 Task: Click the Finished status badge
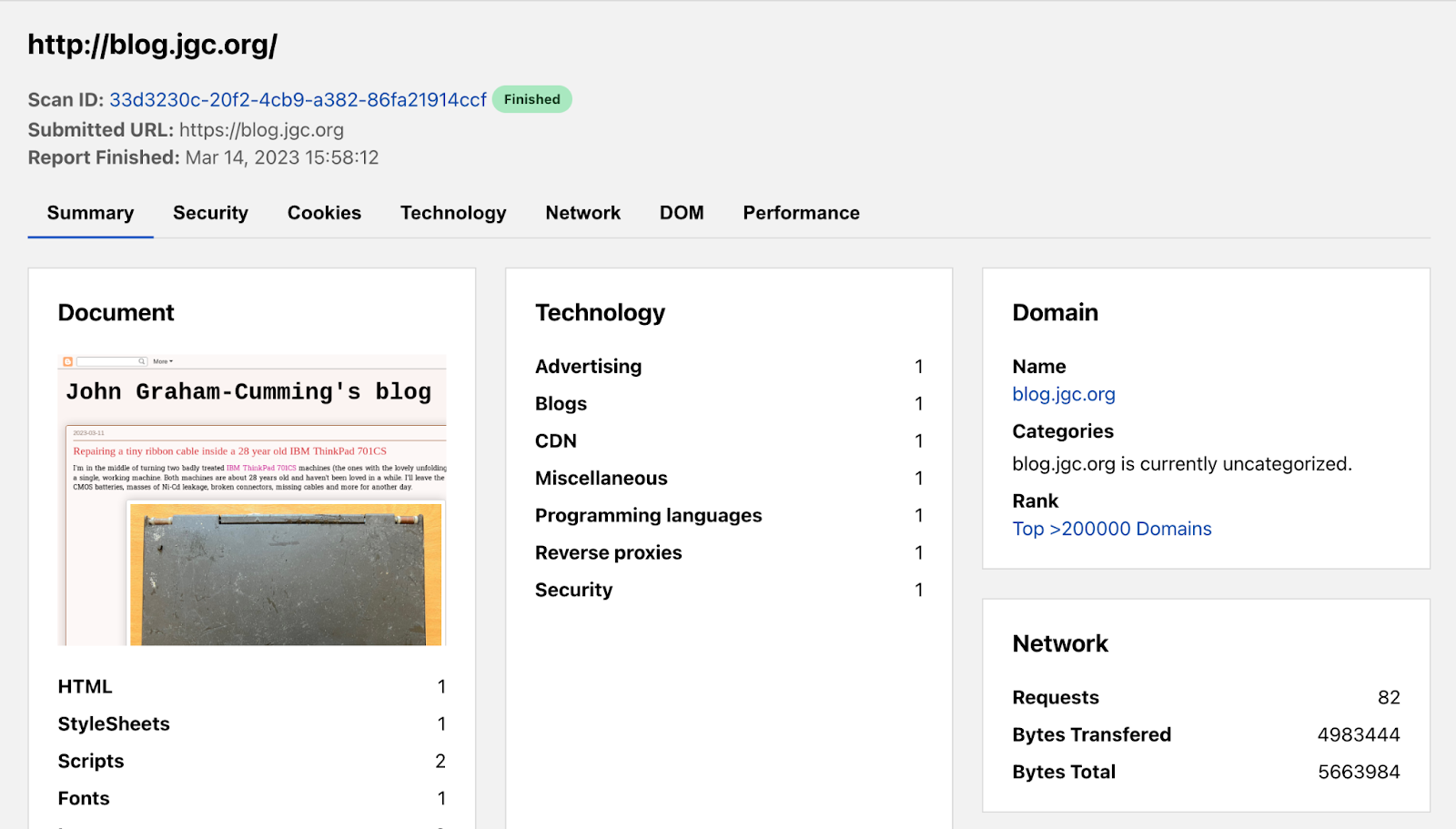[532, 100]
